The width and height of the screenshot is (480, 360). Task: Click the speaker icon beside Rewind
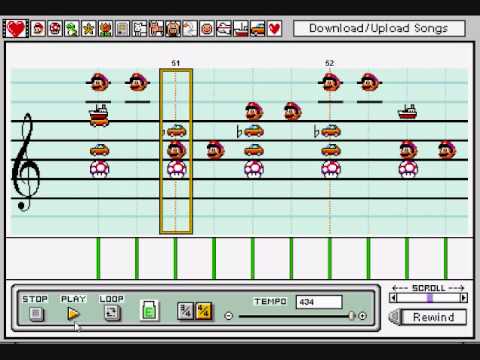tap(395, 317)
